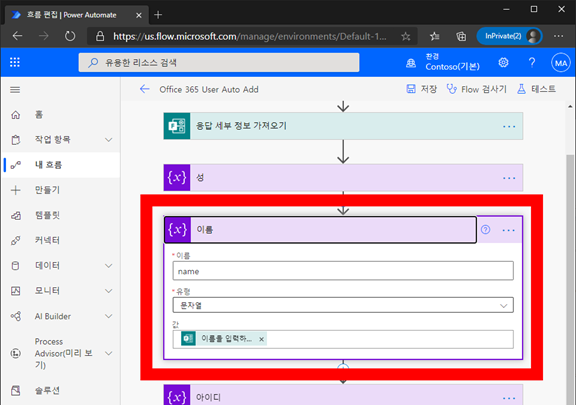Screen dimensions: 576x405
Task: Click the environment Contoso icon
Action: [x=411, y=63]
